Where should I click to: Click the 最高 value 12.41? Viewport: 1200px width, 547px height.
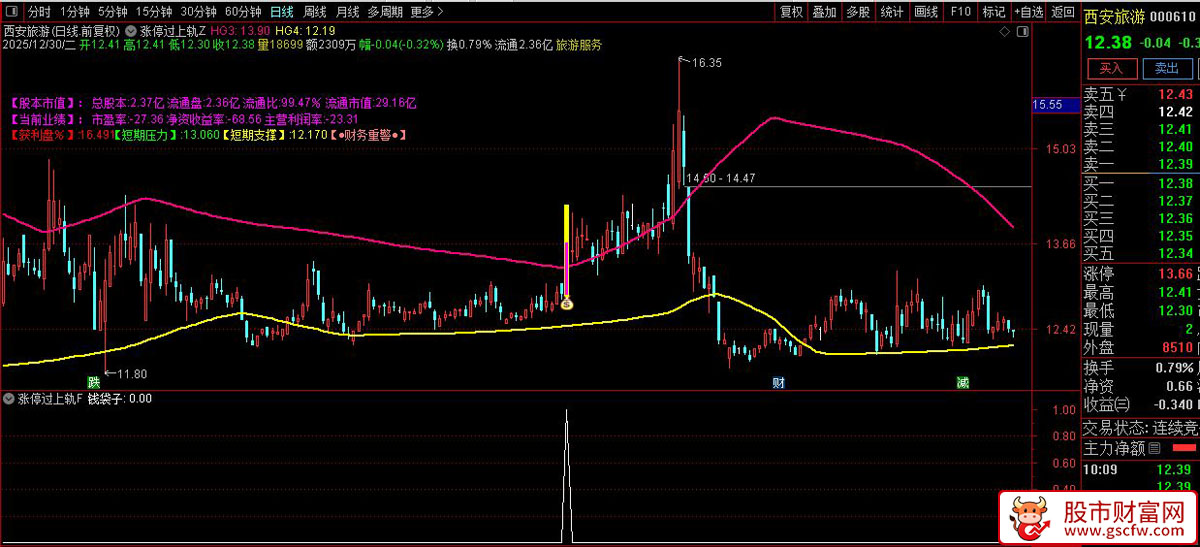tap(1176, 292)
